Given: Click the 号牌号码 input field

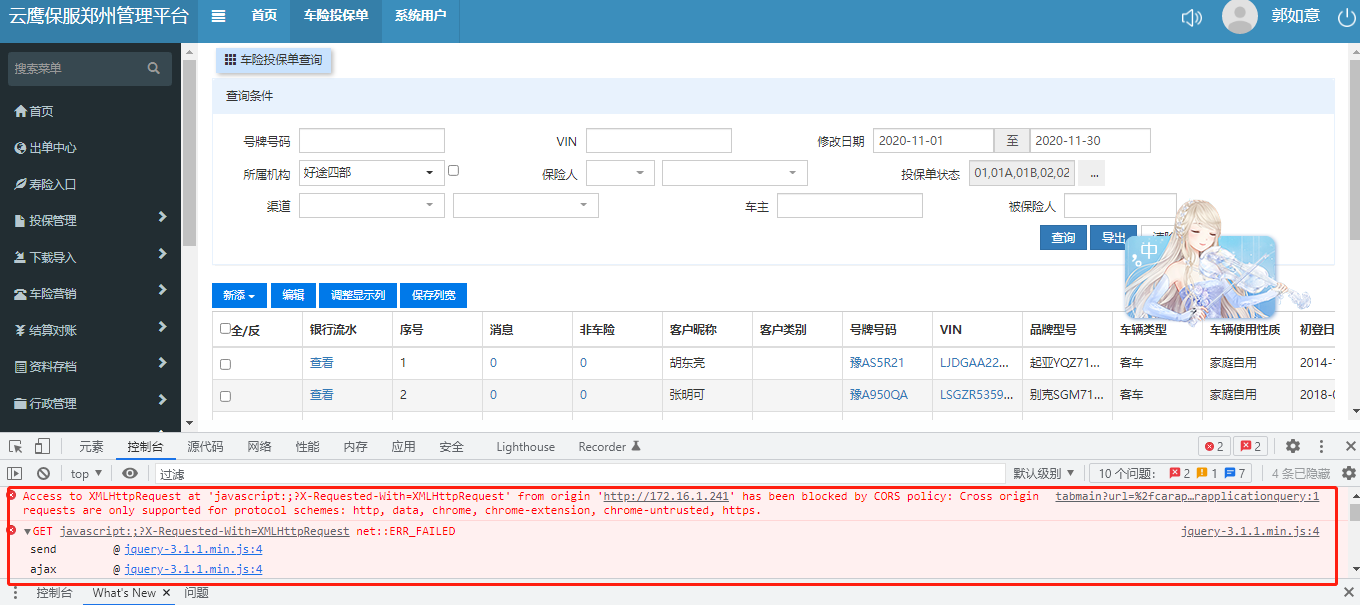Looking at the screenshot, I should pyautogui.click(x=372, y=141).
